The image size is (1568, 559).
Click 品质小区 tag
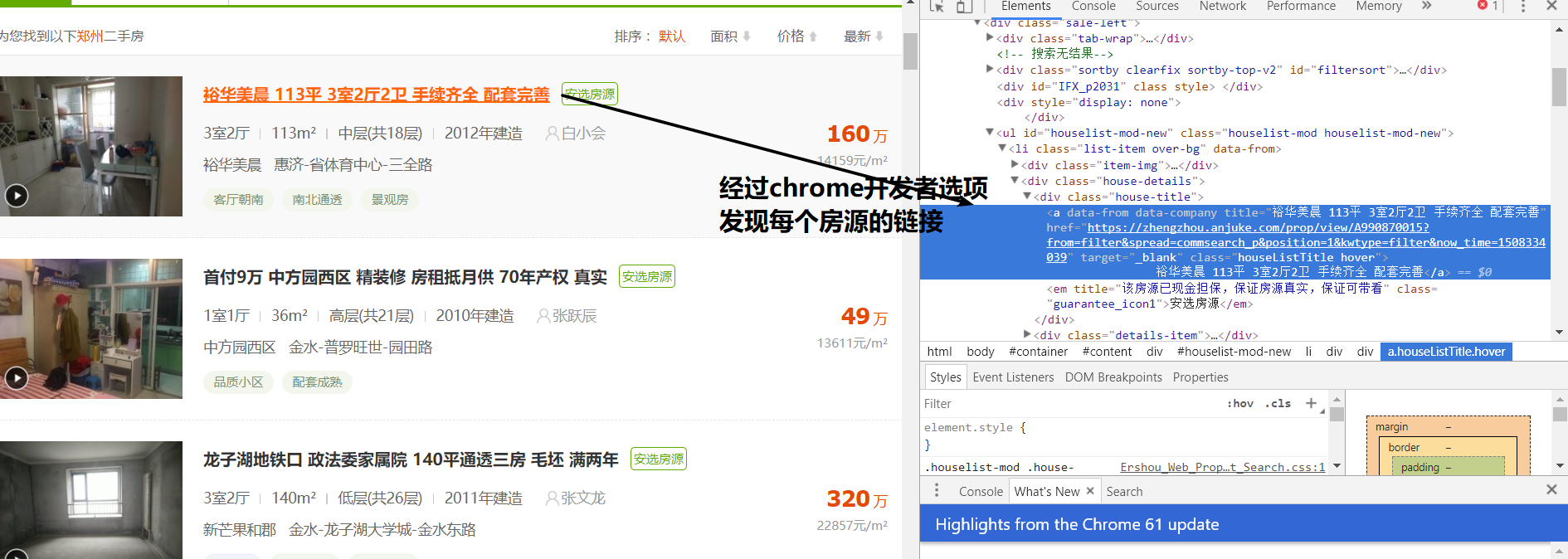click(x=238, y=382)
